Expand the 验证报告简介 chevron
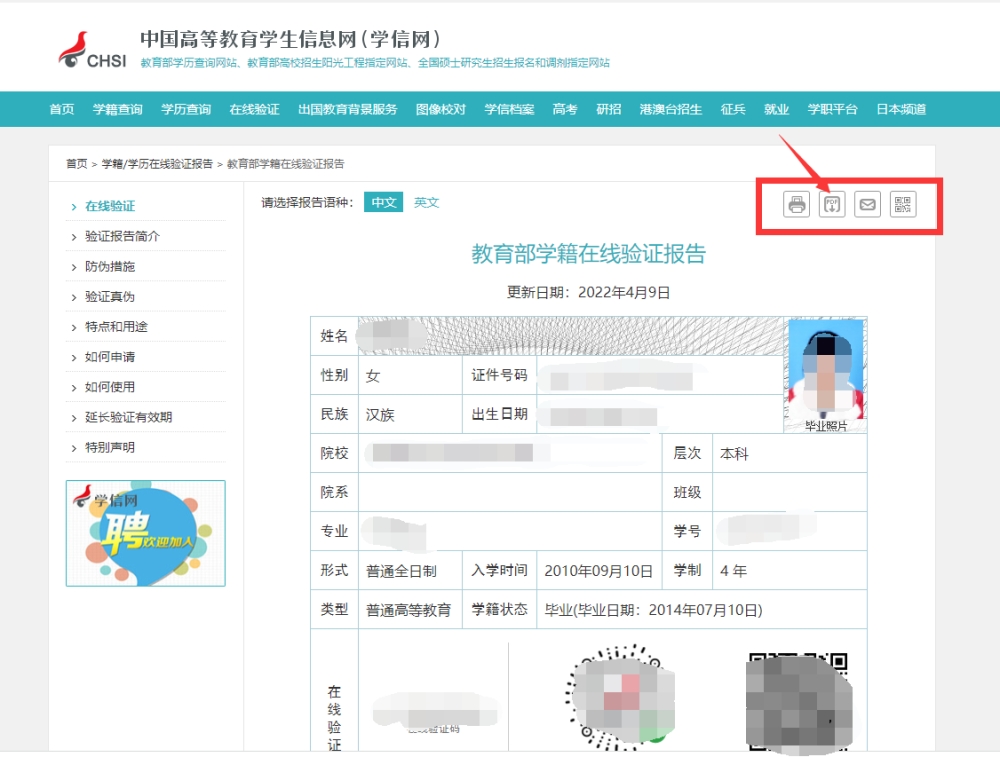The width and height of the screenshot is (1000, 757). pos(74,237)
